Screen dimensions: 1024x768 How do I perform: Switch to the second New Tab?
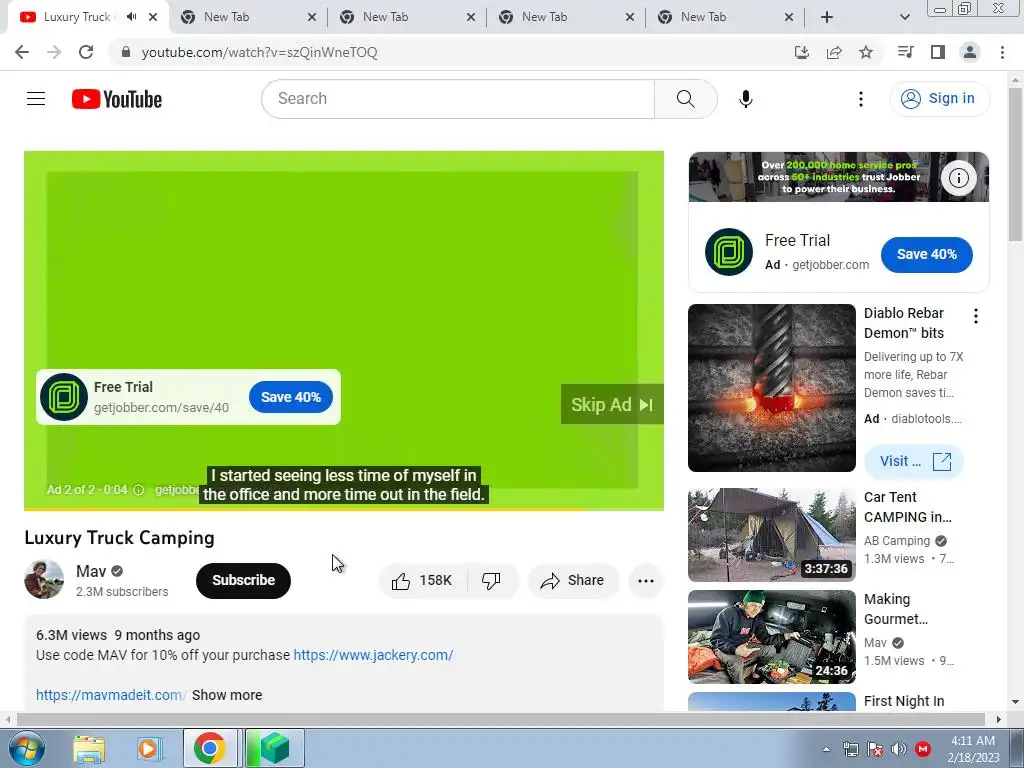pos(385,17)
